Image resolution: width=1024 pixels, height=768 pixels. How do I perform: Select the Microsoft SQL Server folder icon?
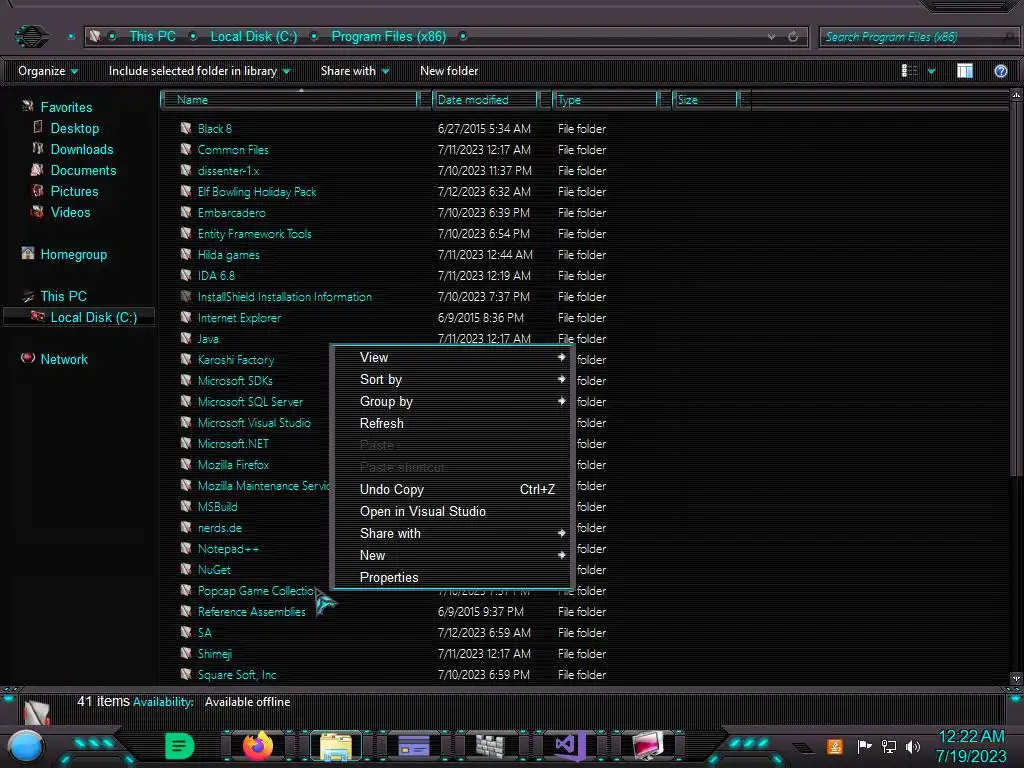(x=186, y=401)
